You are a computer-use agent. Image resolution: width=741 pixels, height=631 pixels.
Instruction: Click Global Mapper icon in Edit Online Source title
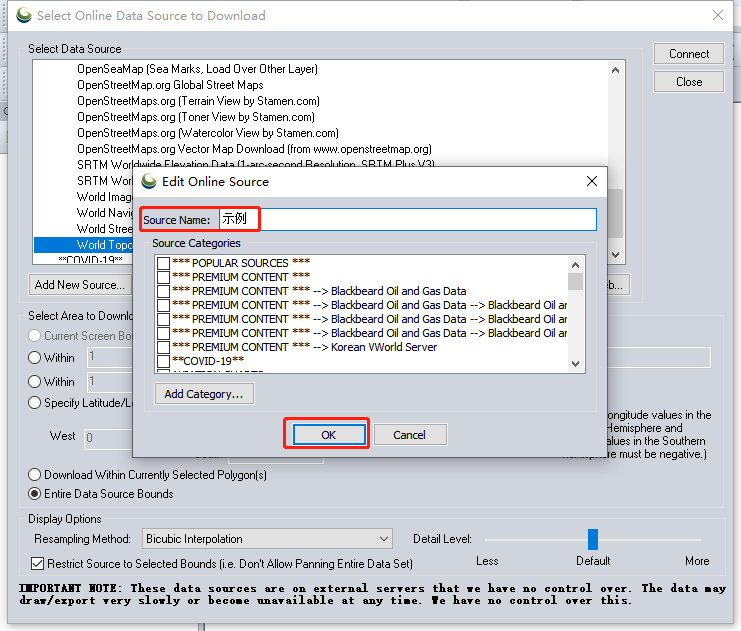(x=149, y=181)
